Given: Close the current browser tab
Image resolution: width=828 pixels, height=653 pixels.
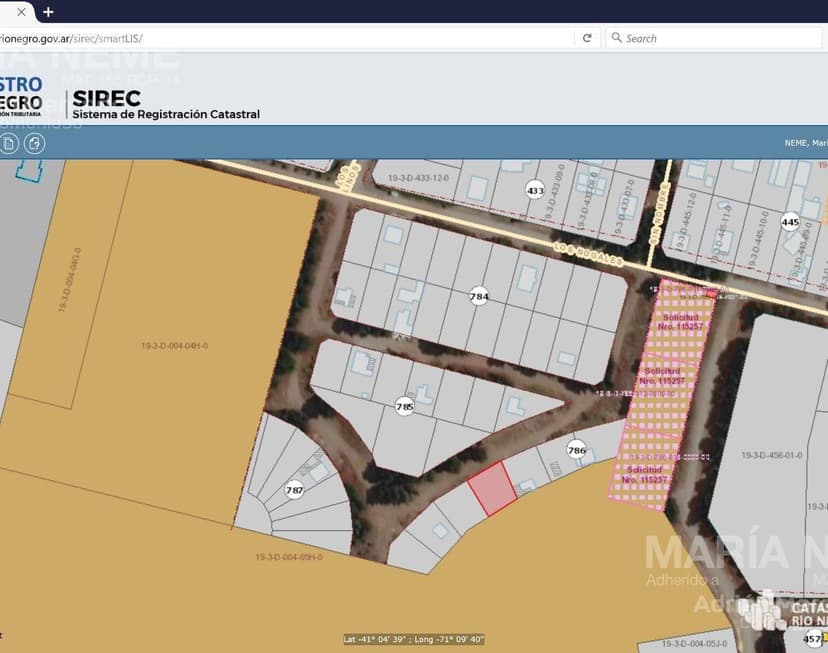Looking at the screenshot, I should point(21,12).
